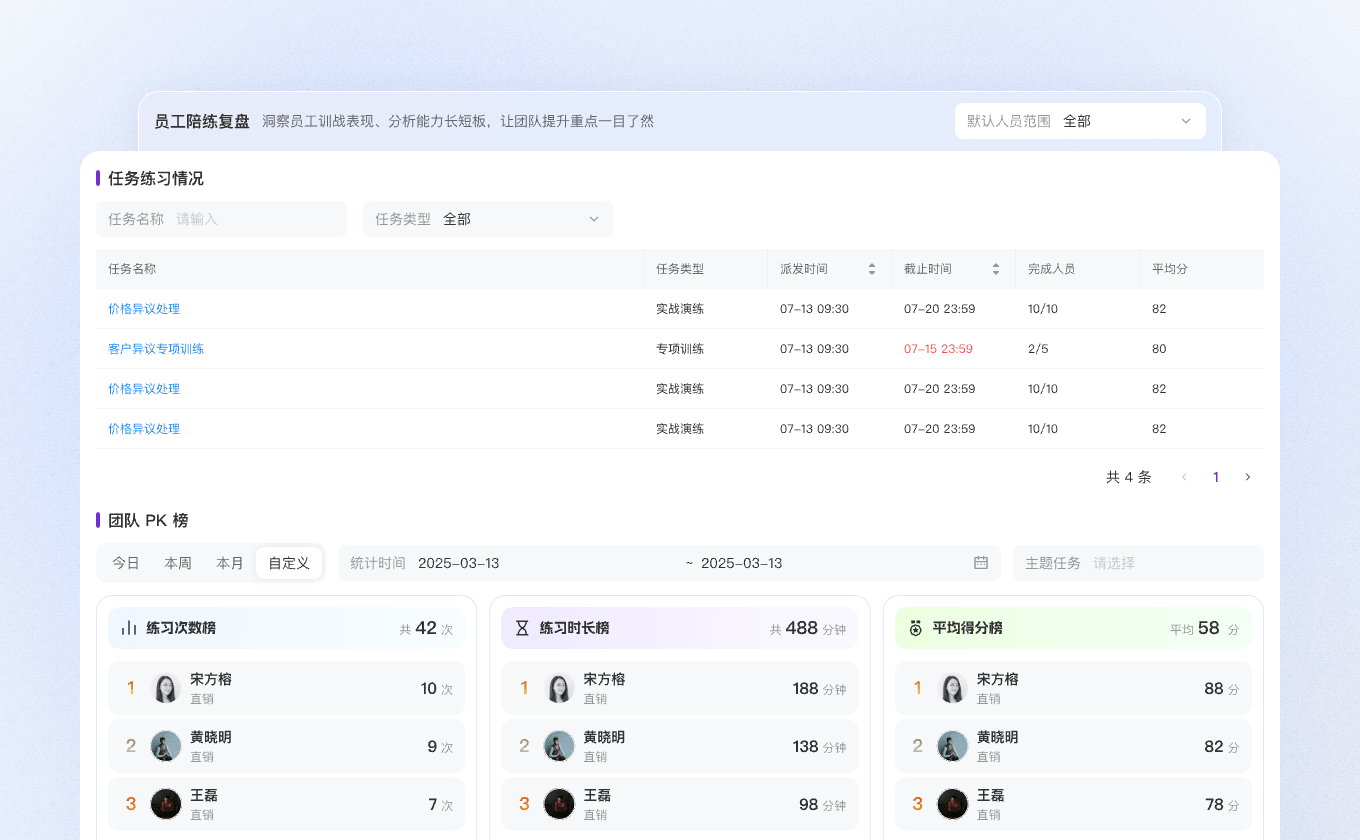Click 黄晓明's 138 分钟 value
Screen dimensions: 1360x840
coord(819,746)
